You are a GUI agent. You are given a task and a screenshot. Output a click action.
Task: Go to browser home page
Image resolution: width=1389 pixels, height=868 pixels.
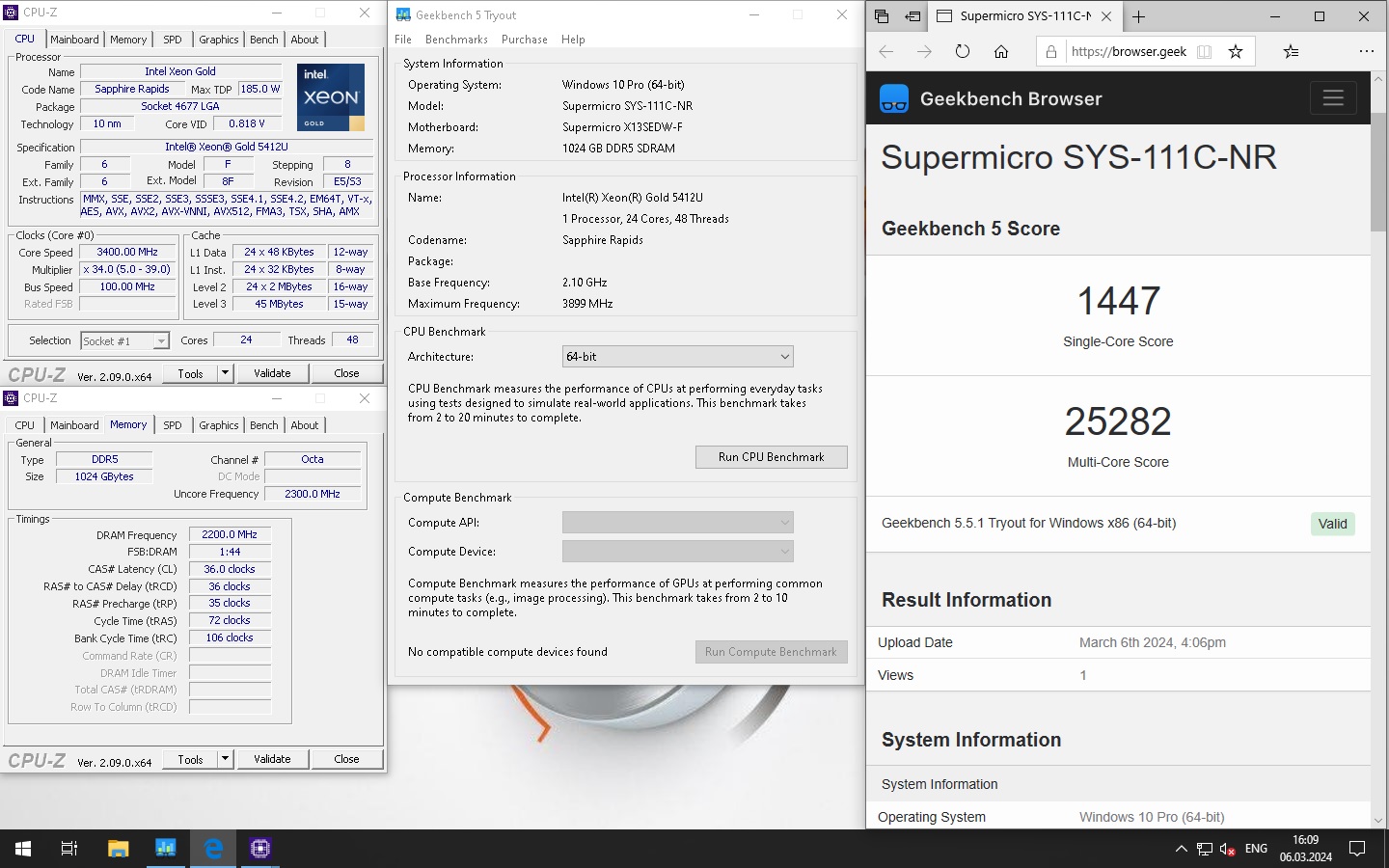(1001, 51)
